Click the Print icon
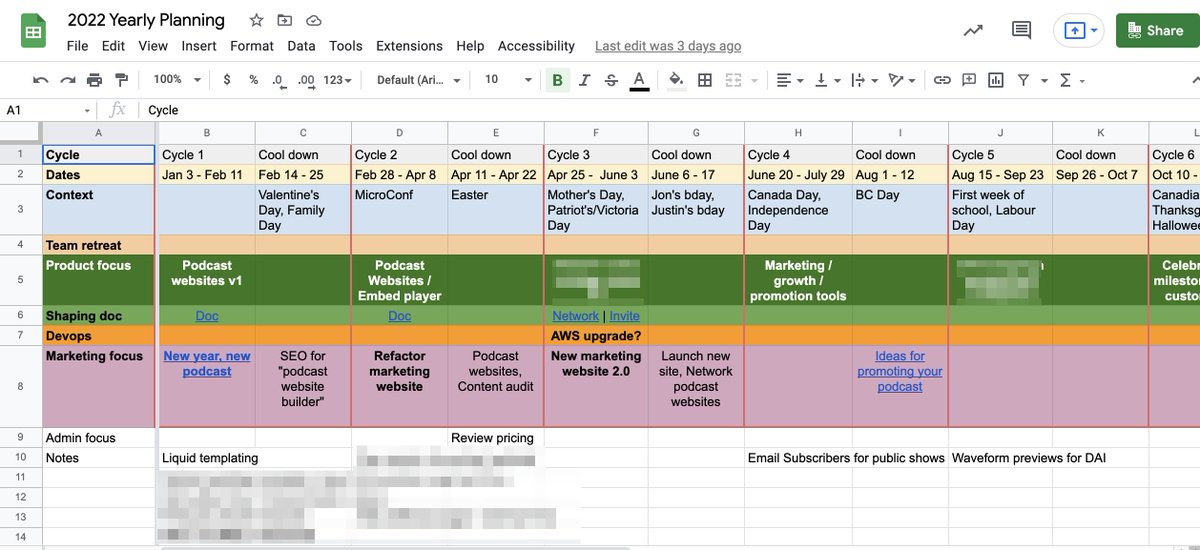Image resolution: width=1200 pixels, height=550 pixels. point(94,80)
